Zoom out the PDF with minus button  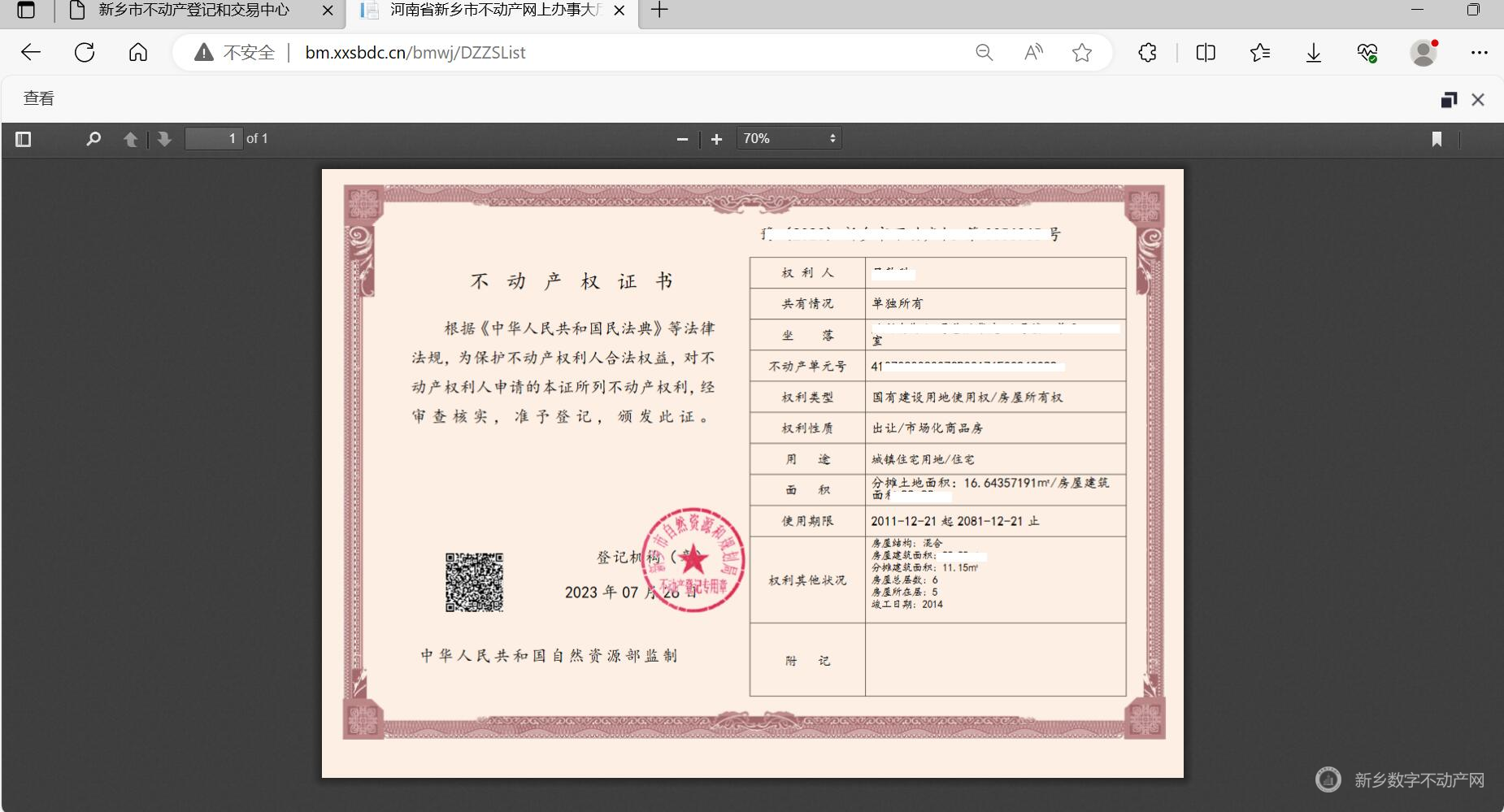682,139
